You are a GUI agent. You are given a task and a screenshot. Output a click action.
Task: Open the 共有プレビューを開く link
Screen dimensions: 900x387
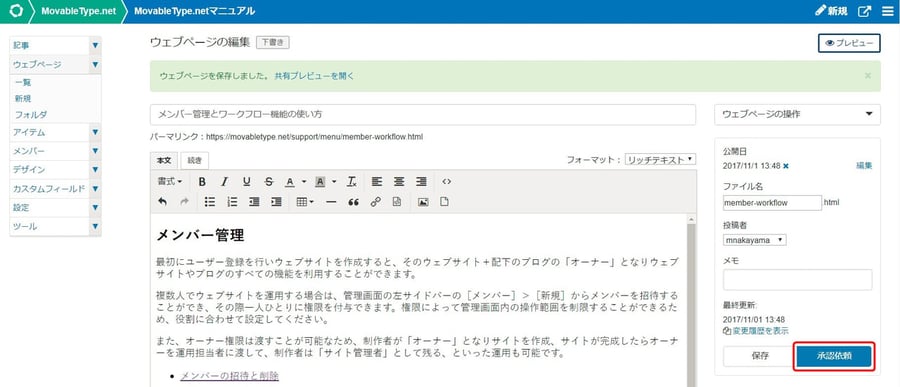tap(314, 76)
